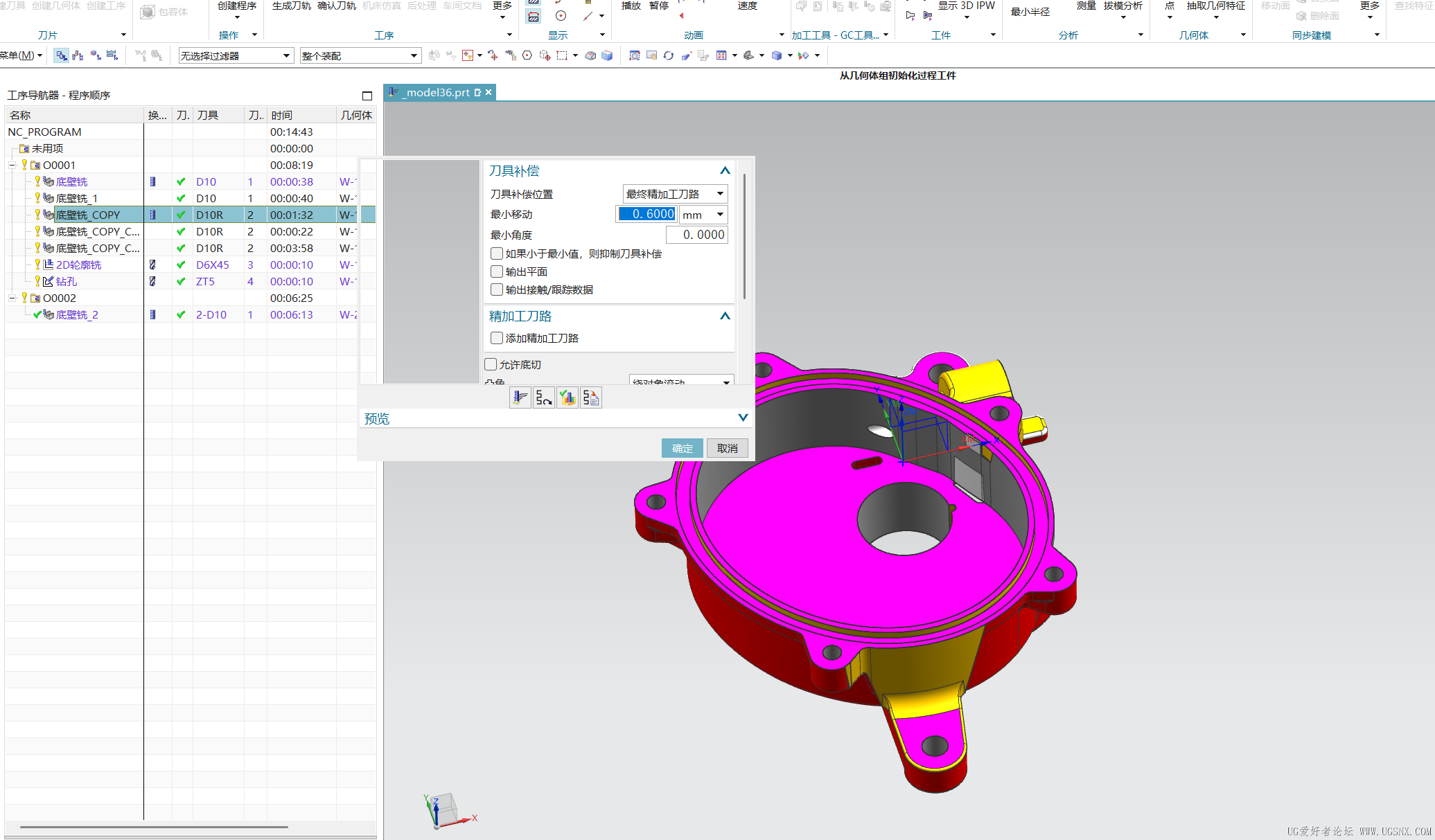Click the snap point plus icon
This screenshot has width=1435, height=840.
[x=493, y=55]
